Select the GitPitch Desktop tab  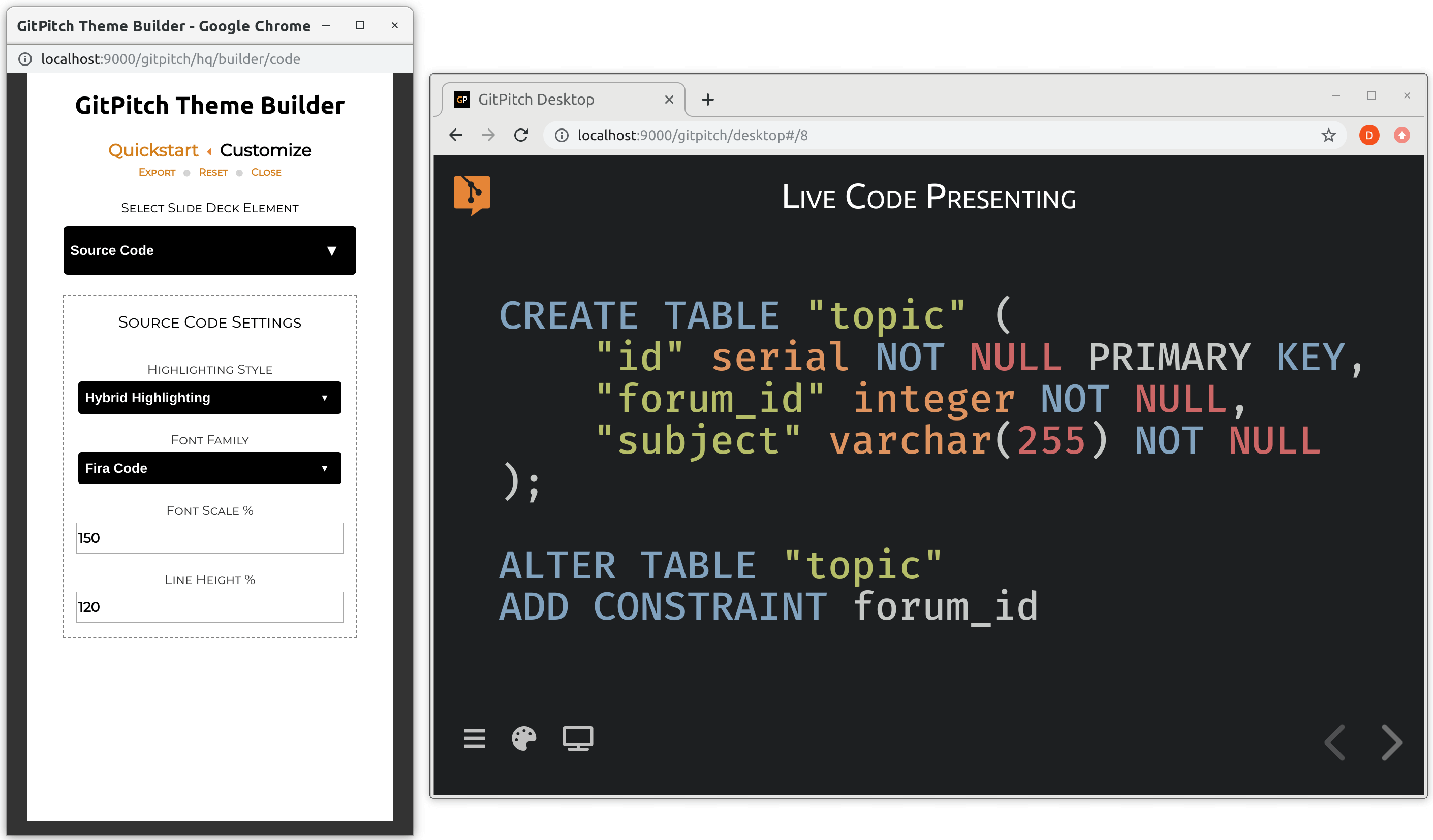coord(563,100)
